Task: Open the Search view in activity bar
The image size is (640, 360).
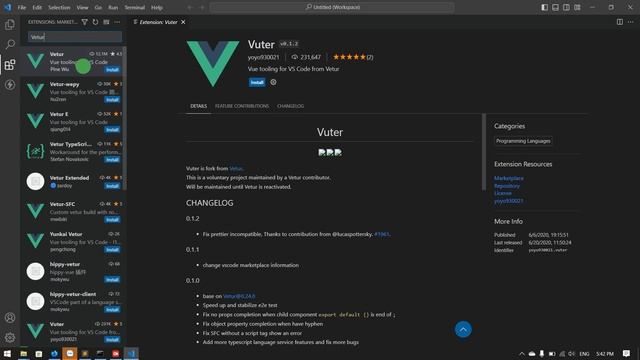Action: pyautogui.click(x=10, y=44)
